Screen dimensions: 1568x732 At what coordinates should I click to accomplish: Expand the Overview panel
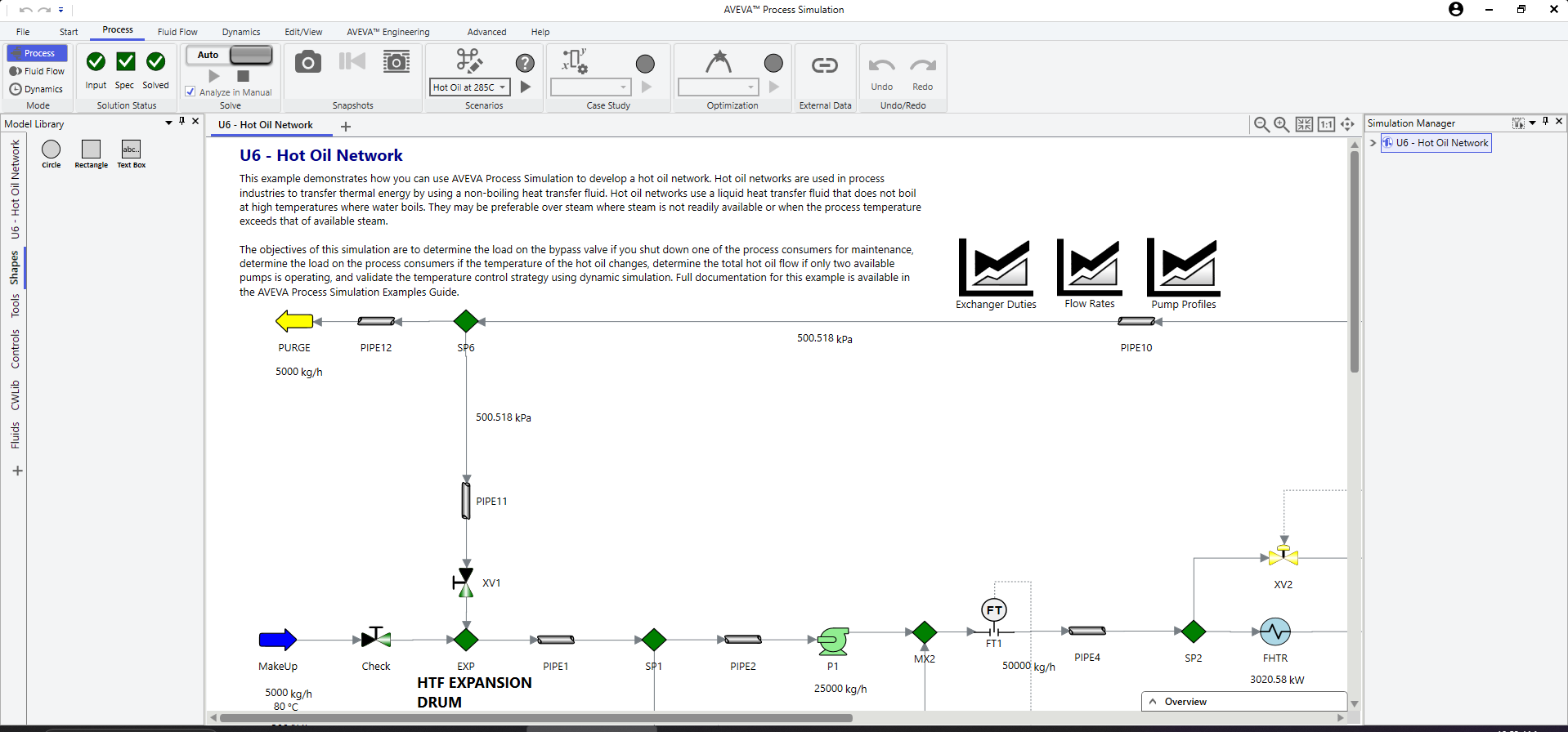click(1153, 702)
